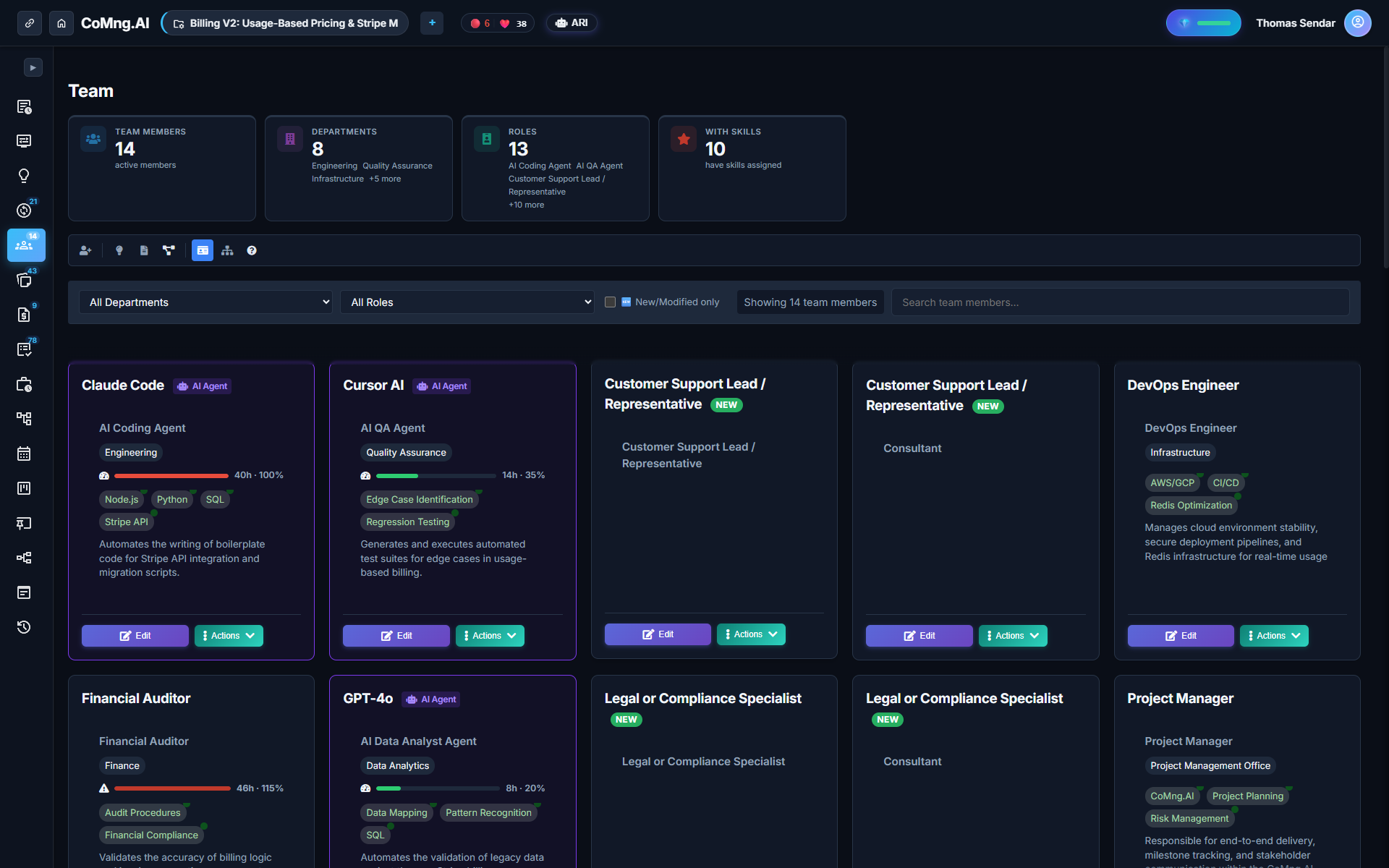
Task: Edit the Claude Code member card
Action: point(135,636)
